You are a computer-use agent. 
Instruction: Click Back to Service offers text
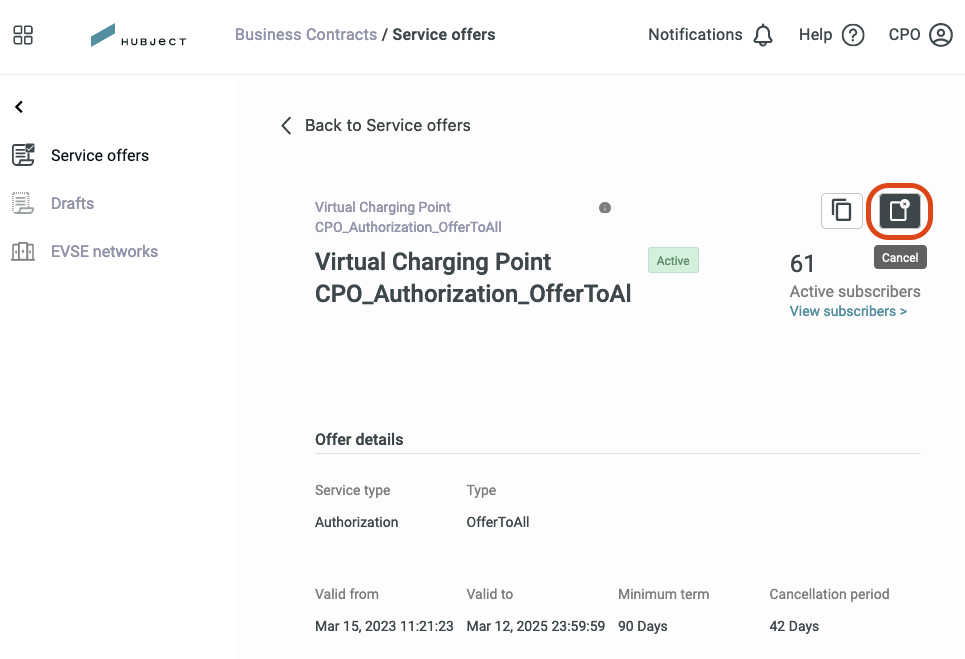[x=388, y=126]
